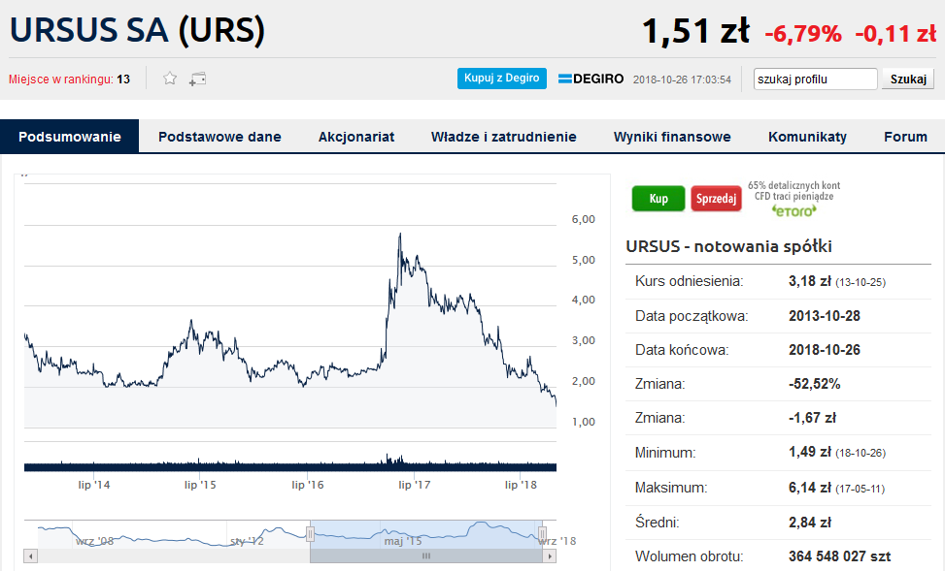Viewport: 945px width, 571px height.
Task: Click timestamp 2018-10-26 17:03:54
Action: pos(682,80)
